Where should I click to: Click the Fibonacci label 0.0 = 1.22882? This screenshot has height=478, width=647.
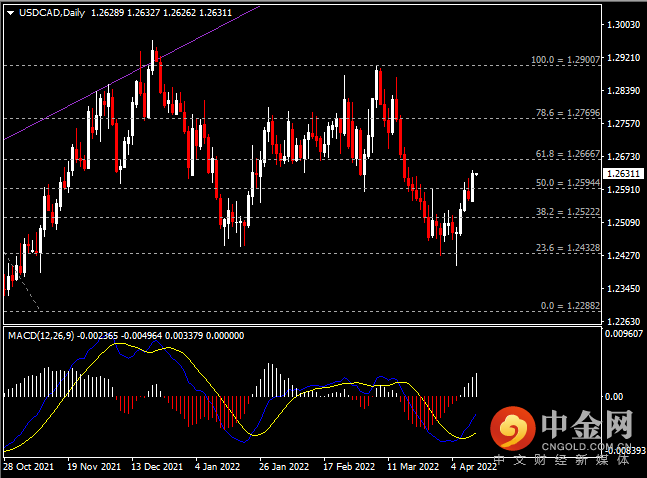click(570, 306)
